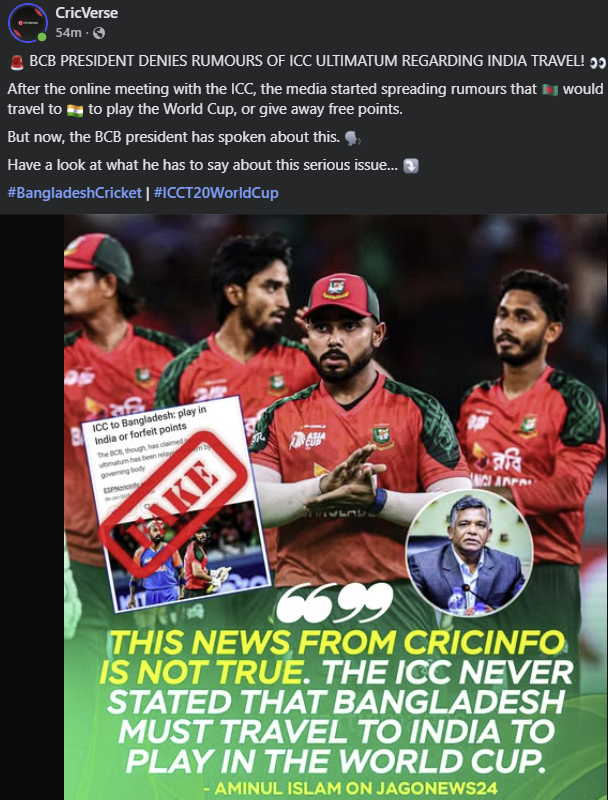The height and width of the screenshot is (800, 608).
Task: Click the red siren emoji in post
Action: click(16, 62)
